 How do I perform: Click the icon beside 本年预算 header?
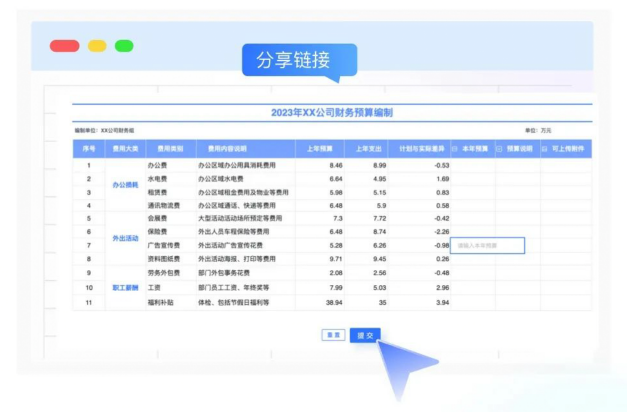(x=457, y=149)
